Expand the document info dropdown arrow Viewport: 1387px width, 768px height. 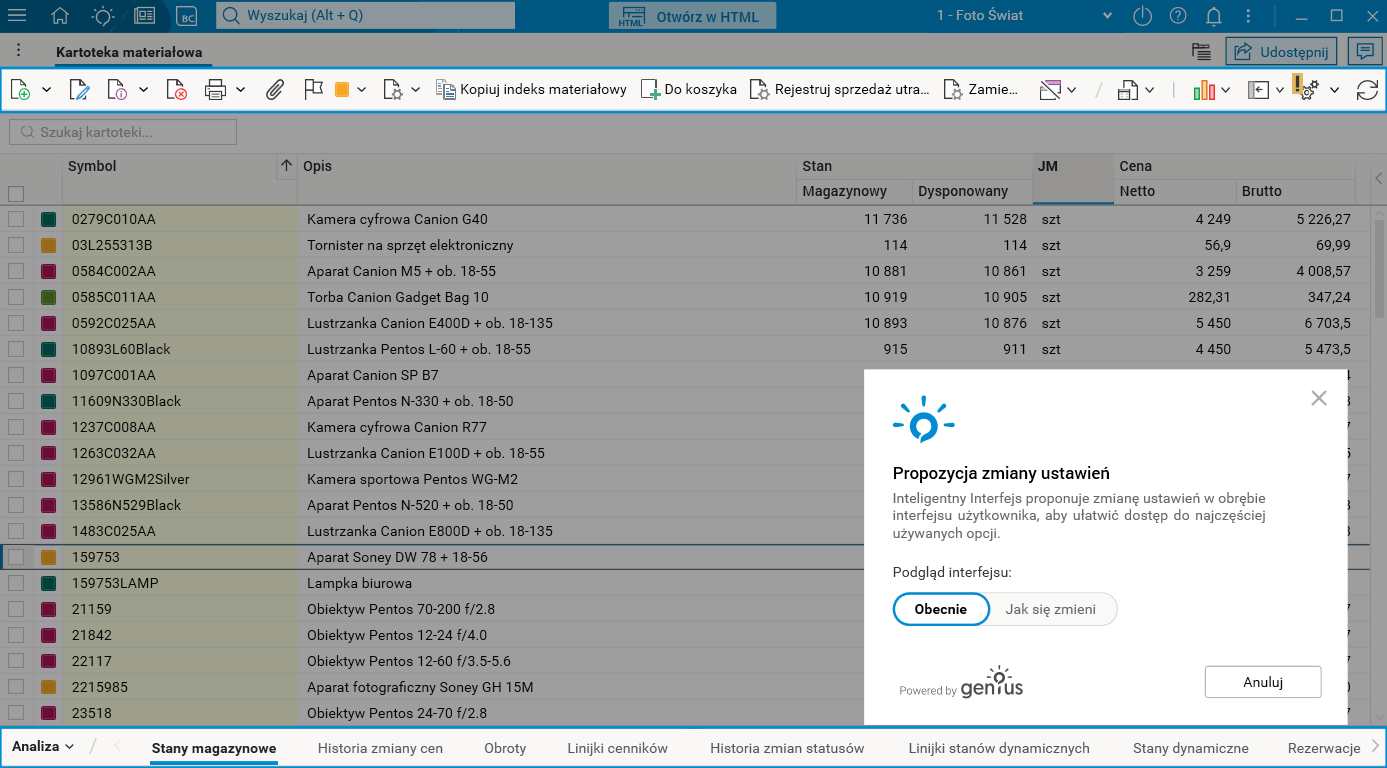144,90
